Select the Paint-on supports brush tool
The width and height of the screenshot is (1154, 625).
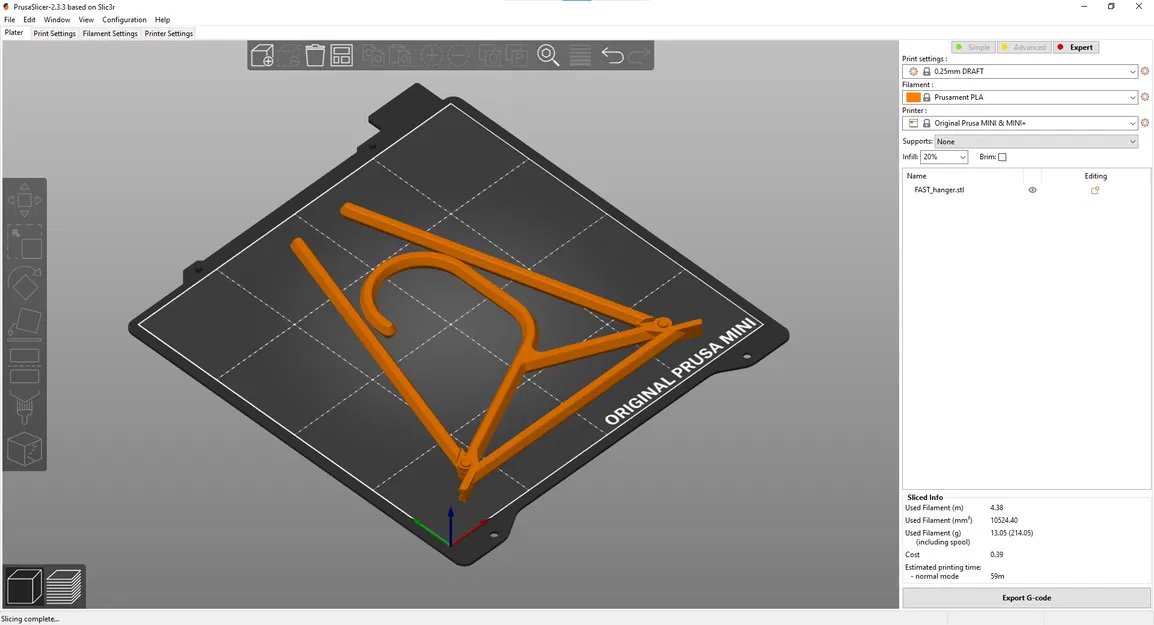coord(24,406)
